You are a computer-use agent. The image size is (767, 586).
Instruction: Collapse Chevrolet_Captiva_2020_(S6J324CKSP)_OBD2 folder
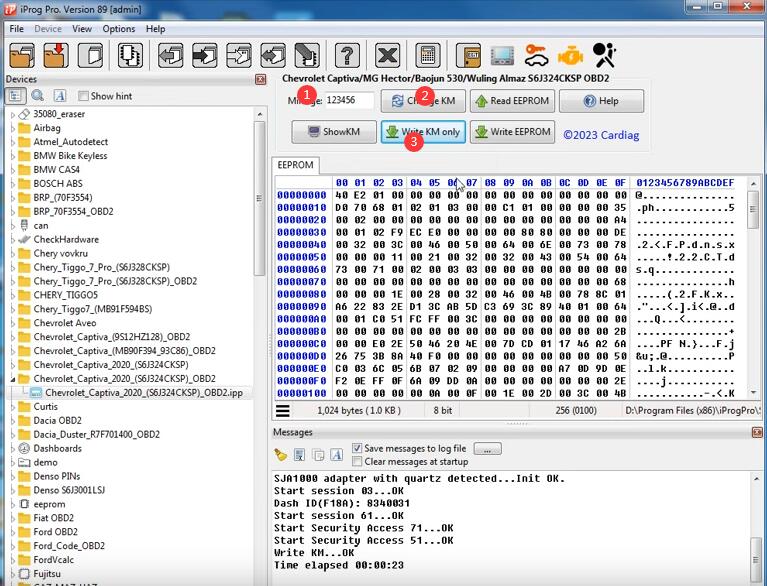point(13,379)
